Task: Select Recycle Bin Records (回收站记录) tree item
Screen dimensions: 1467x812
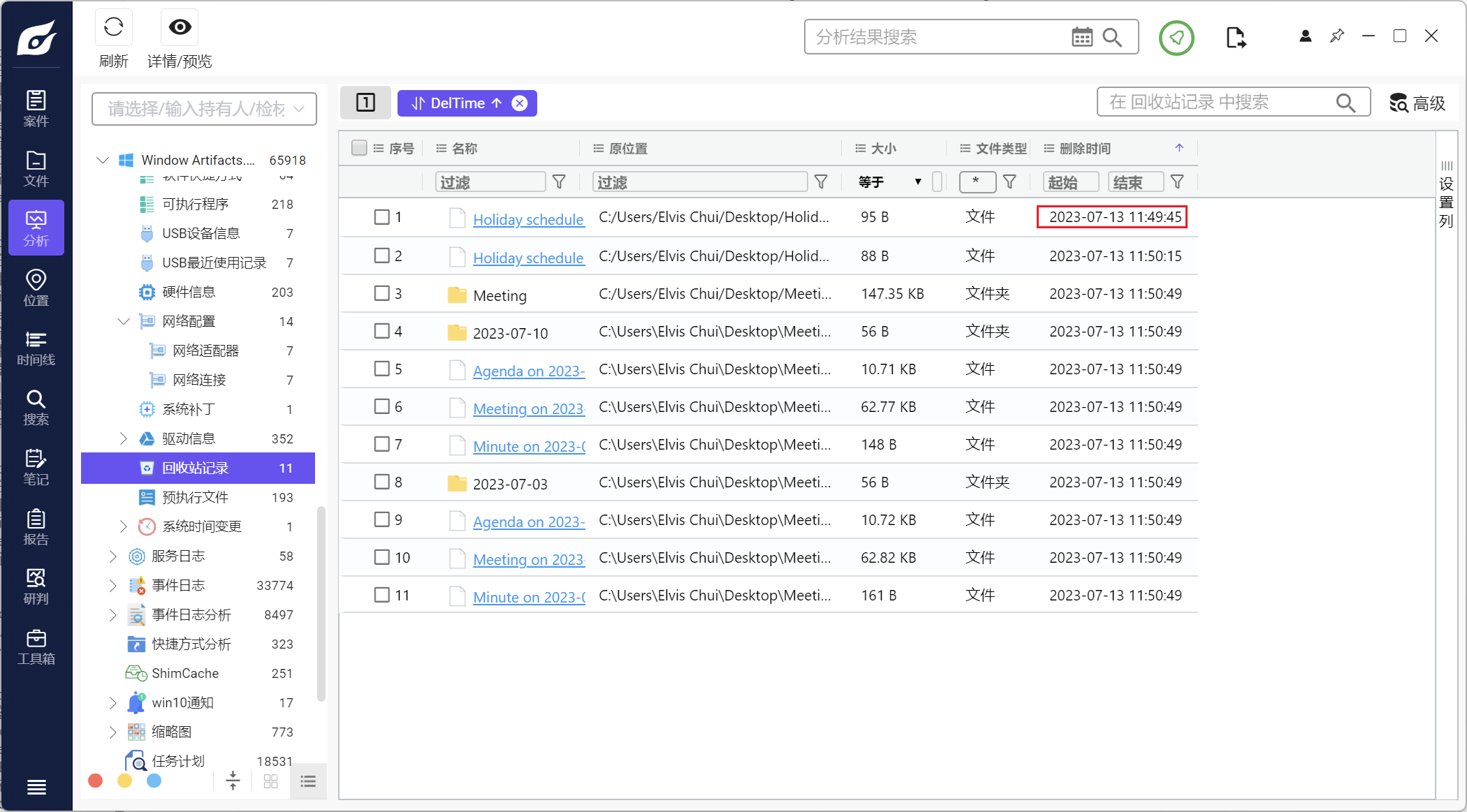Action: [x=198, y=468]
